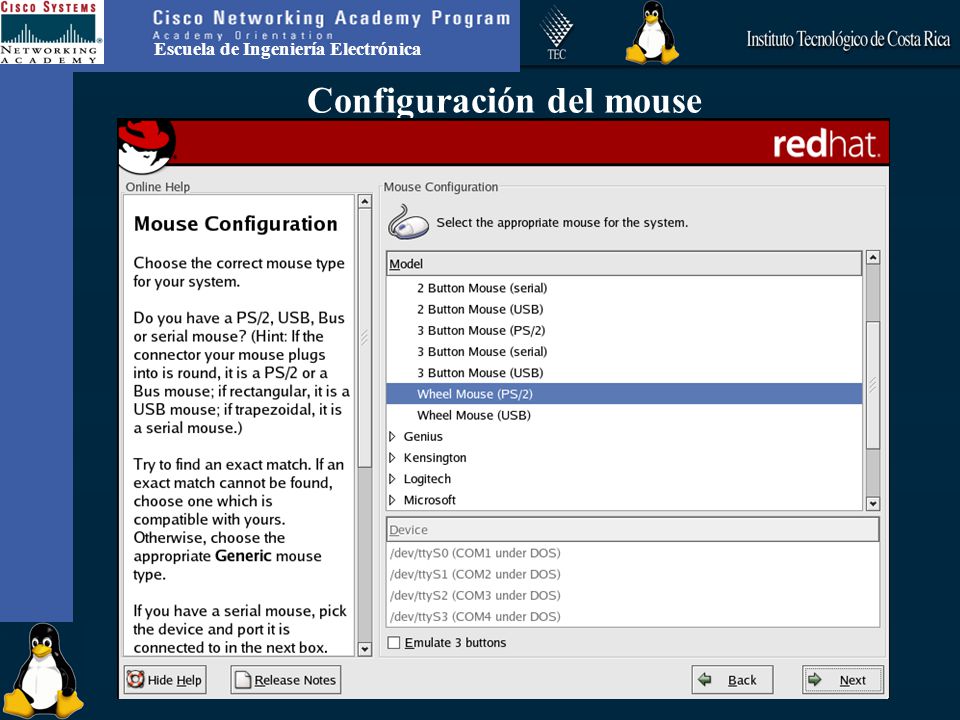The height and width of the screenshot is (720, 960).
Task: Click the model list scrollbar thumb
Action: click(873, 384)
